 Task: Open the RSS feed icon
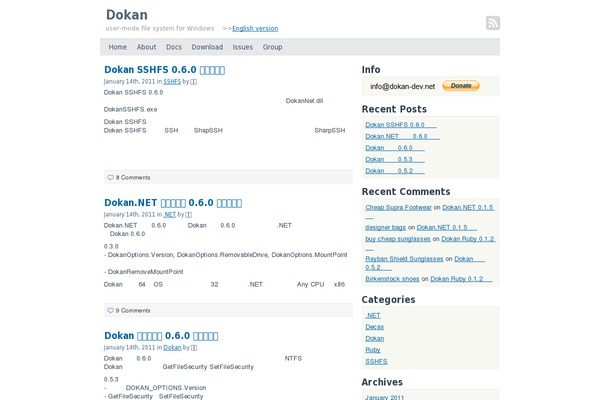click(493, 23)
